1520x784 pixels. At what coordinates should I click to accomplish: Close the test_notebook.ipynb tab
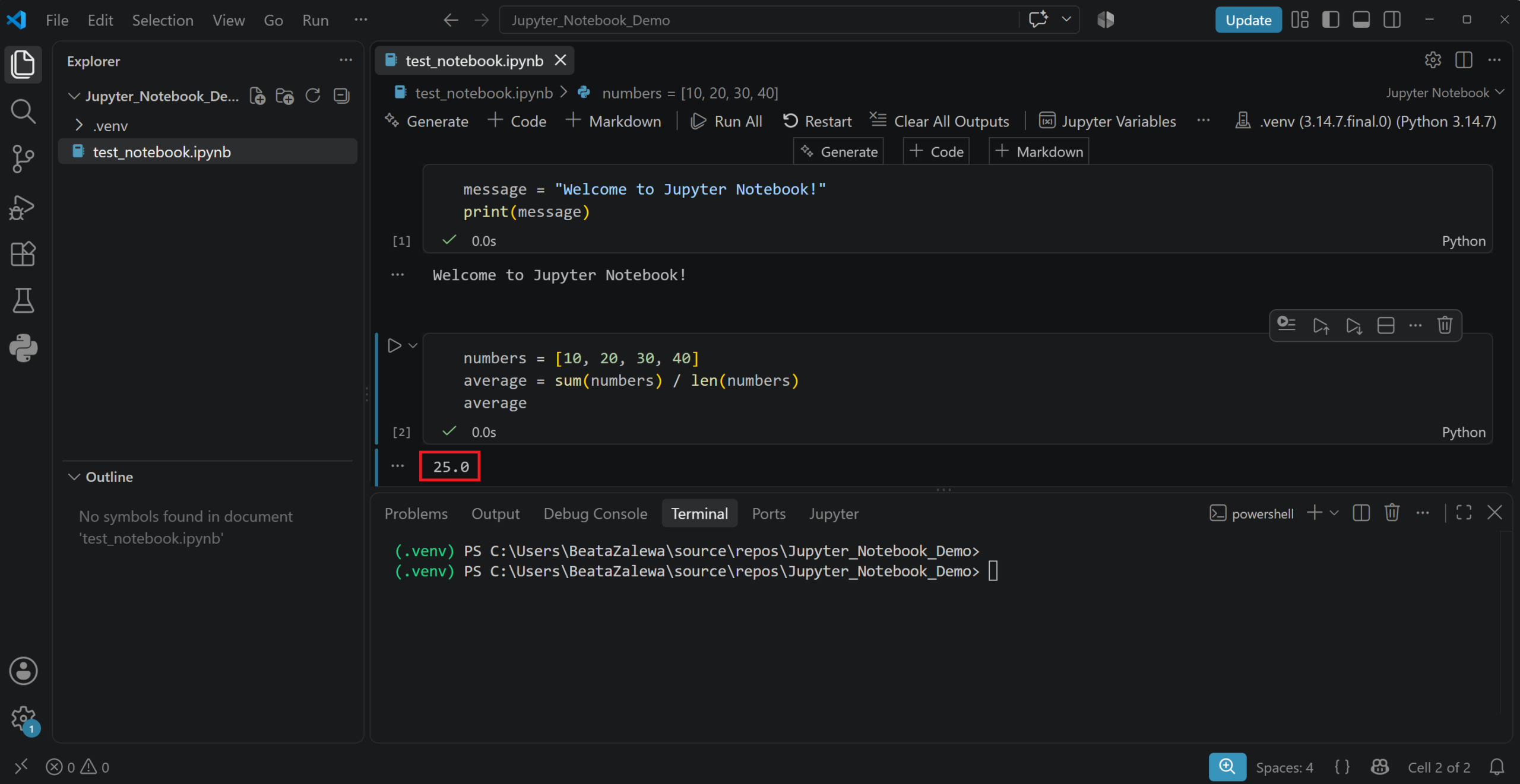point(560,60)
